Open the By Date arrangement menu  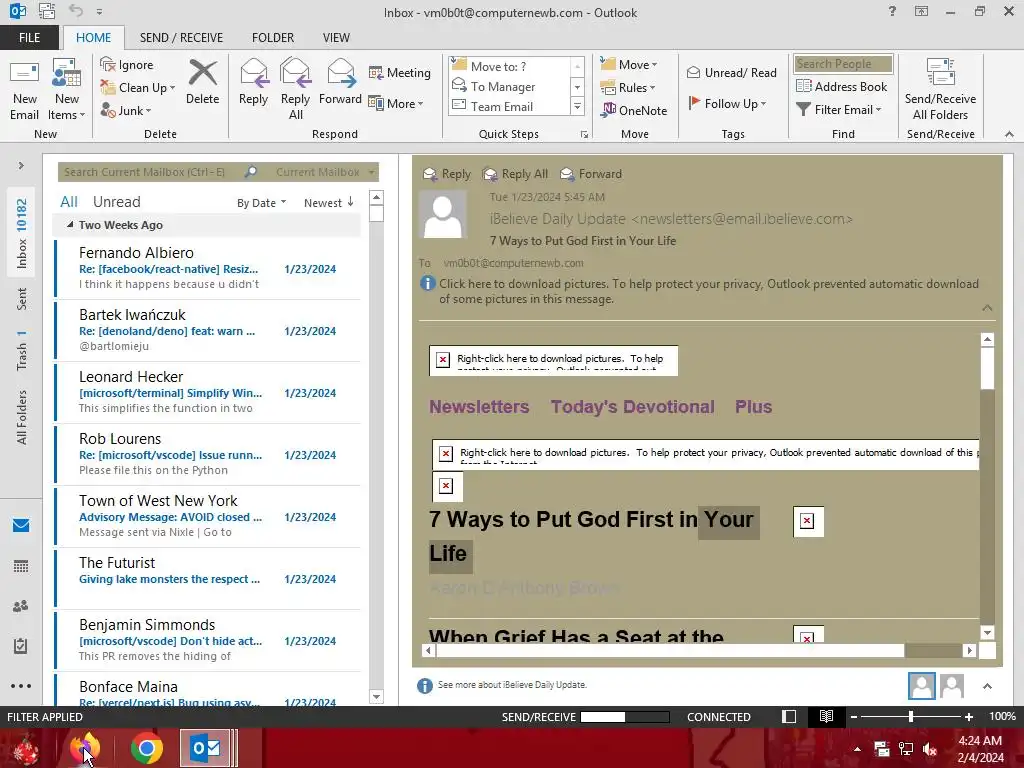(x=261, y=203)
